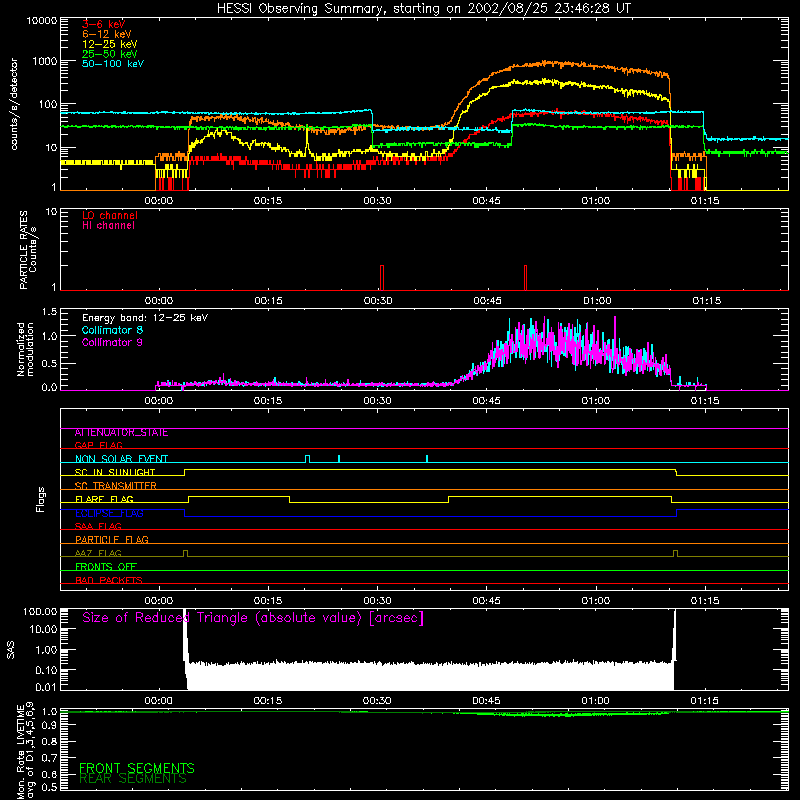
Task: Select the FLARE_FLAG label
Action: coord(104,499)
